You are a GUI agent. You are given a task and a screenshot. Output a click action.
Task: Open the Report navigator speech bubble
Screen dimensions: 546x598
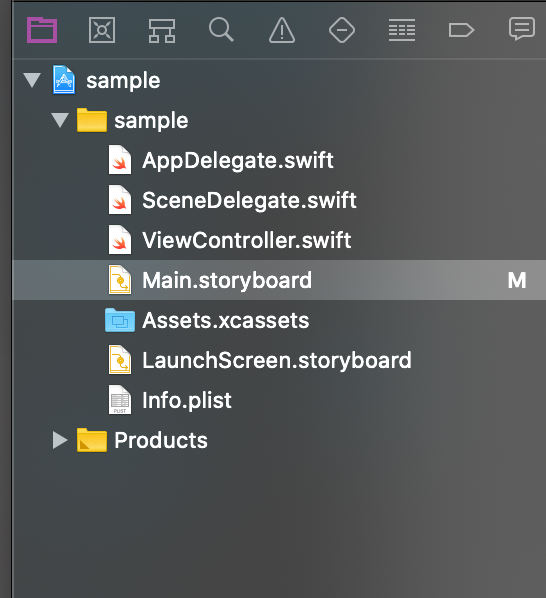(522, 29)
